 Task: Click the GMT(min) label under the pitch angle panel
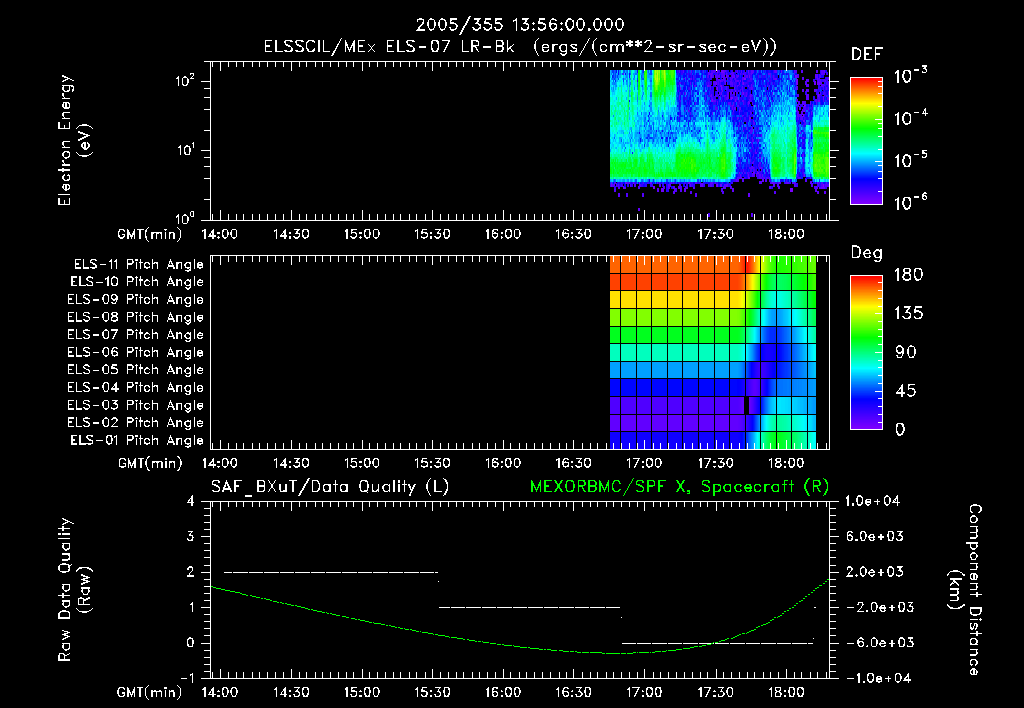point(150,464)
